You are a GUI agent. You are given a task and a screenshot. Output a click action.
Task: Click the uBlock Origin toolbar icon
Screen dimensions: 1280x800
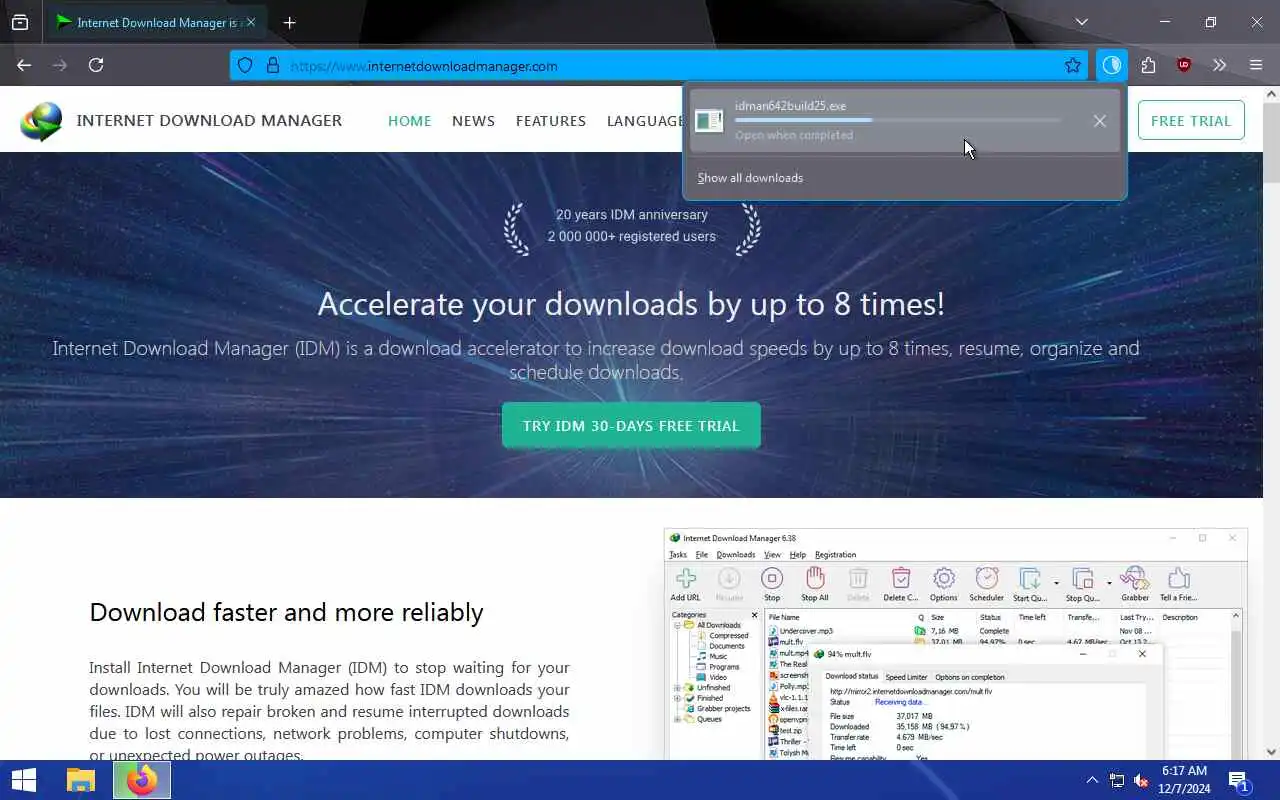[1184, 65]
